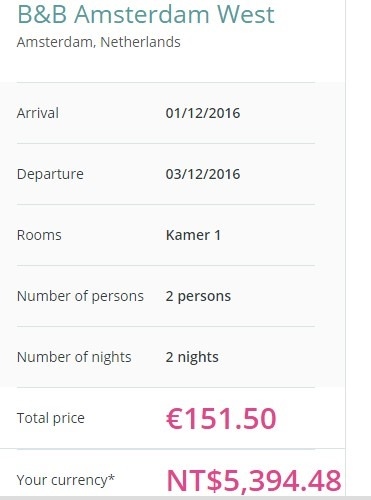371x500 pixels.
Task: Select the arrival date 01/12/2016
Action: pyautogui.click(x=203, y=113)
